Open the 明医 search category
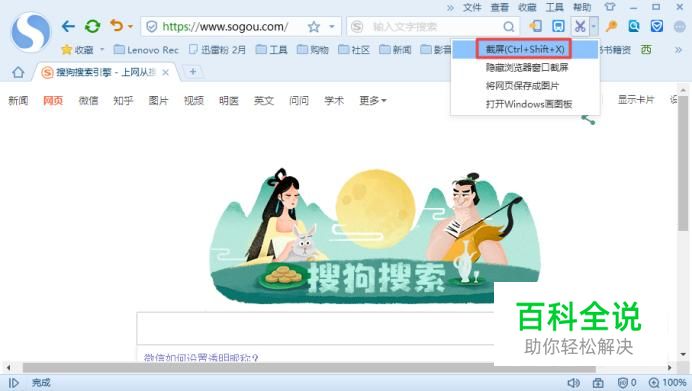Image resolution: width=692 pixels, height=391 pixels. 229,101
